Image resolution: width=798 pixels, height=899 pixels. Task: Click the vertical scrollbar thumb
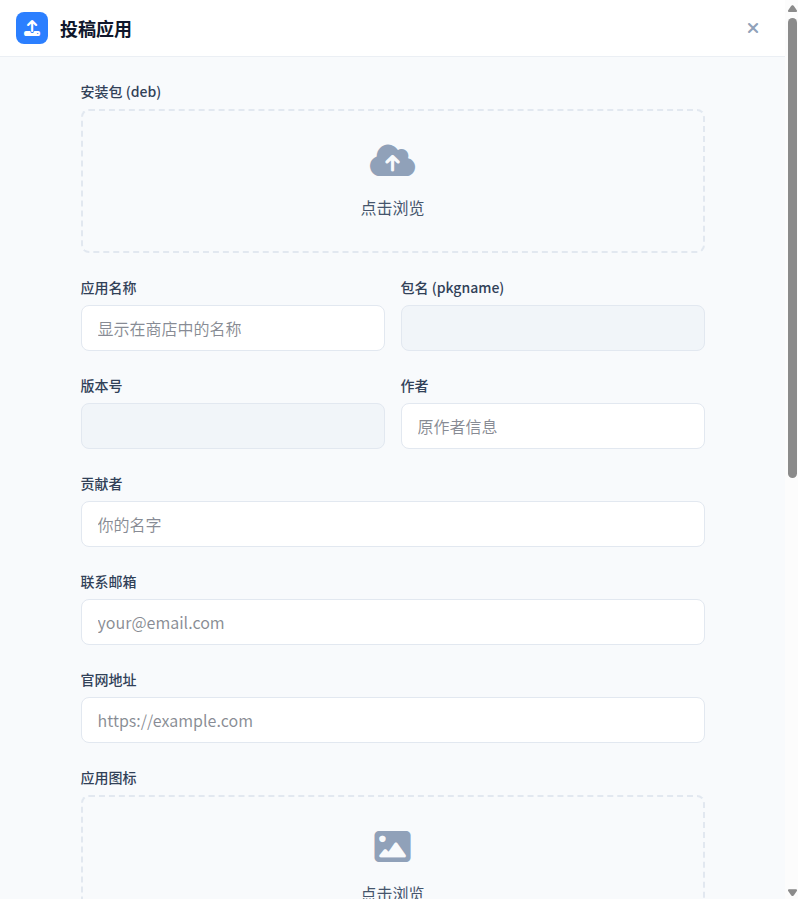(792, 248)
